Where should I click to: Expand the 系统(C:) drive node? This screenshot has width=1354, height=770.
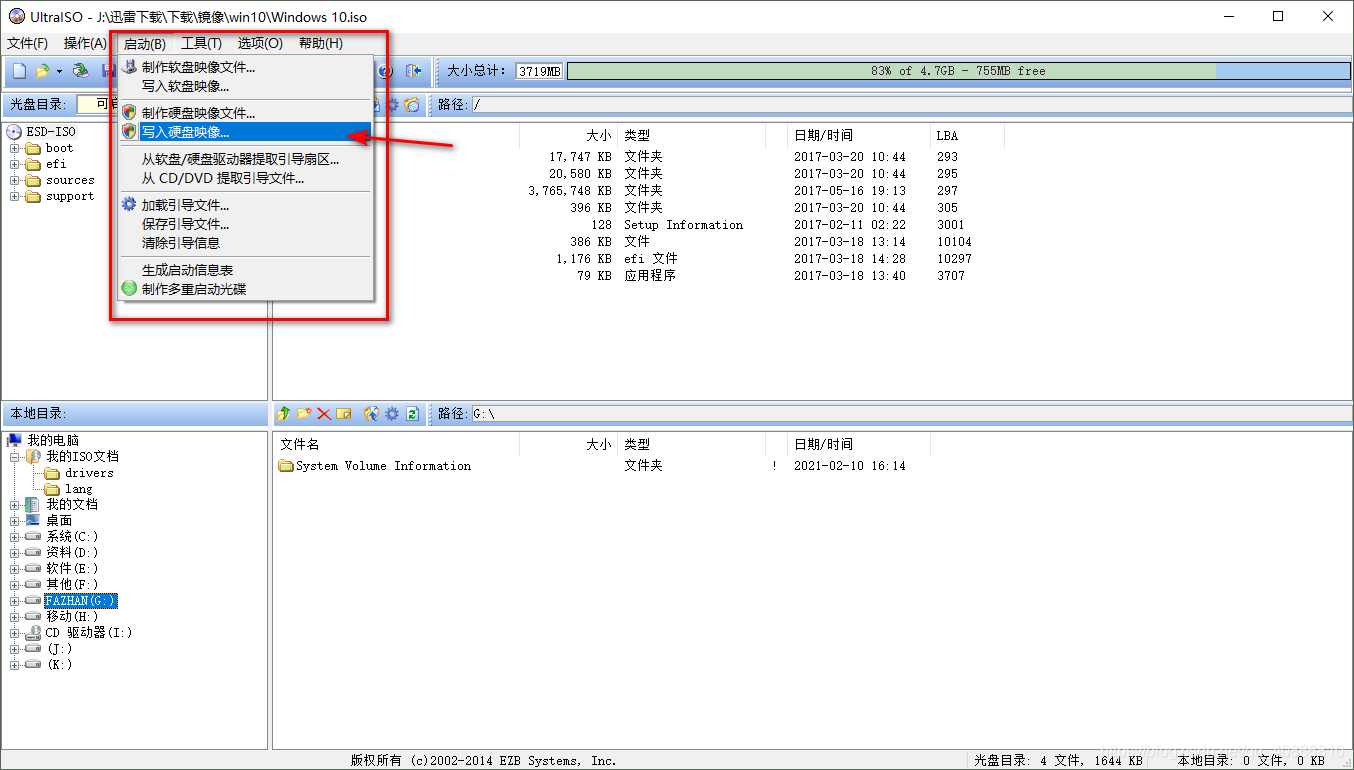pos(15,537)
